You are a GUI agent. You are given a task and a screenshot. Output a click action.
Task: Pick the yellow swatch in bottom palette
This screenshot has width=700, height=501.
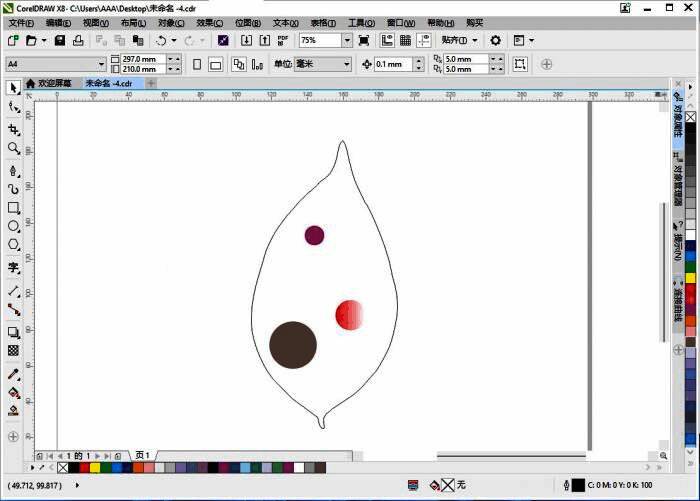(95, 467)
